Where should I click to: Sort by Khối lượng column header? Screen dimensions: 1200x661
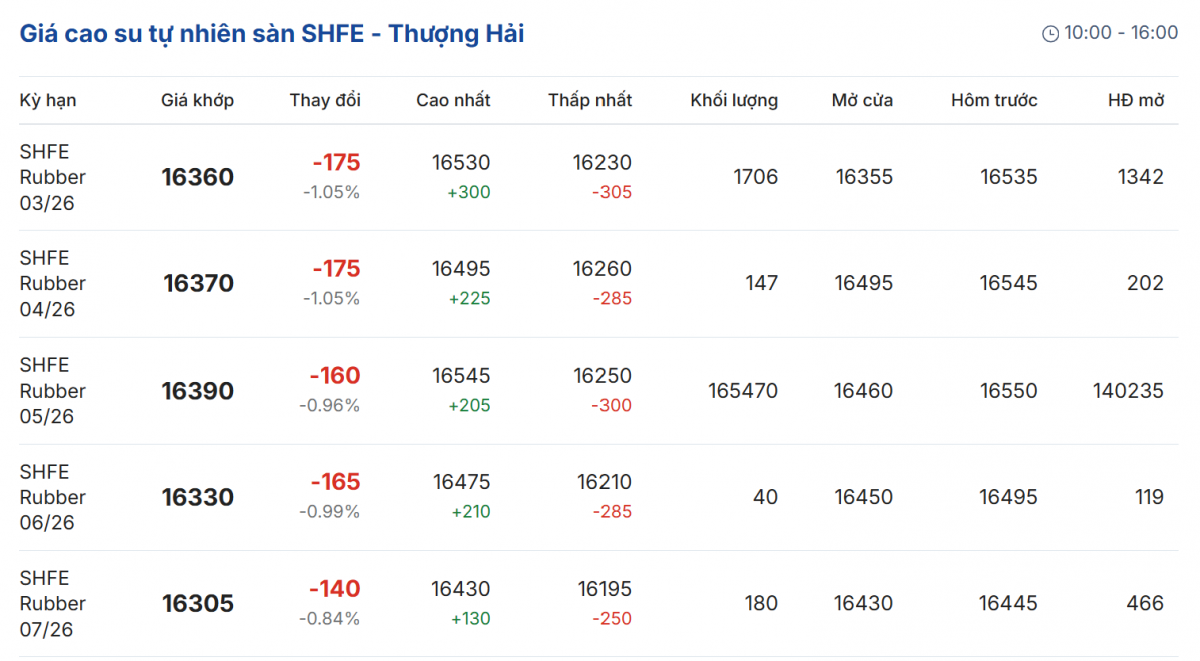[x=734, y=100]
